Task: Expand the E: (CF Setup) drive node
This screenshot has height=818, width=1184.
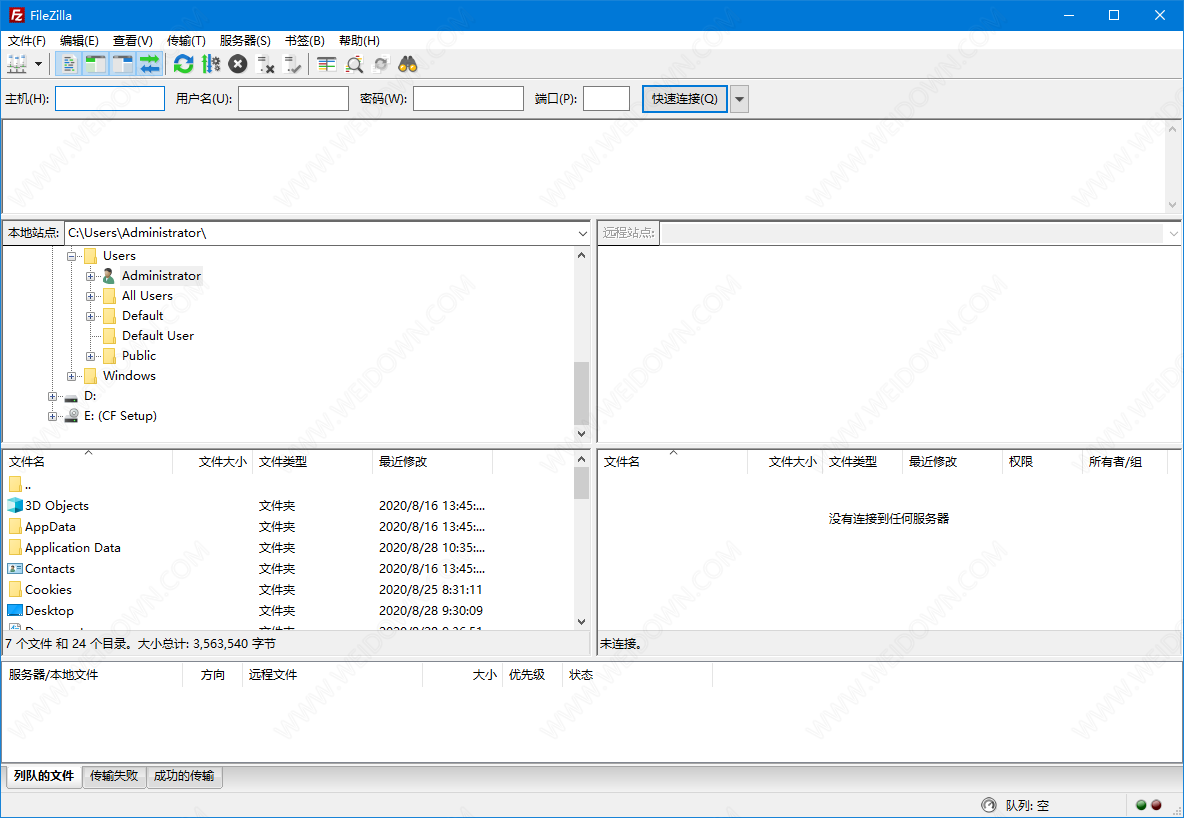Action: pyautogui.click(x=52, y=416)
